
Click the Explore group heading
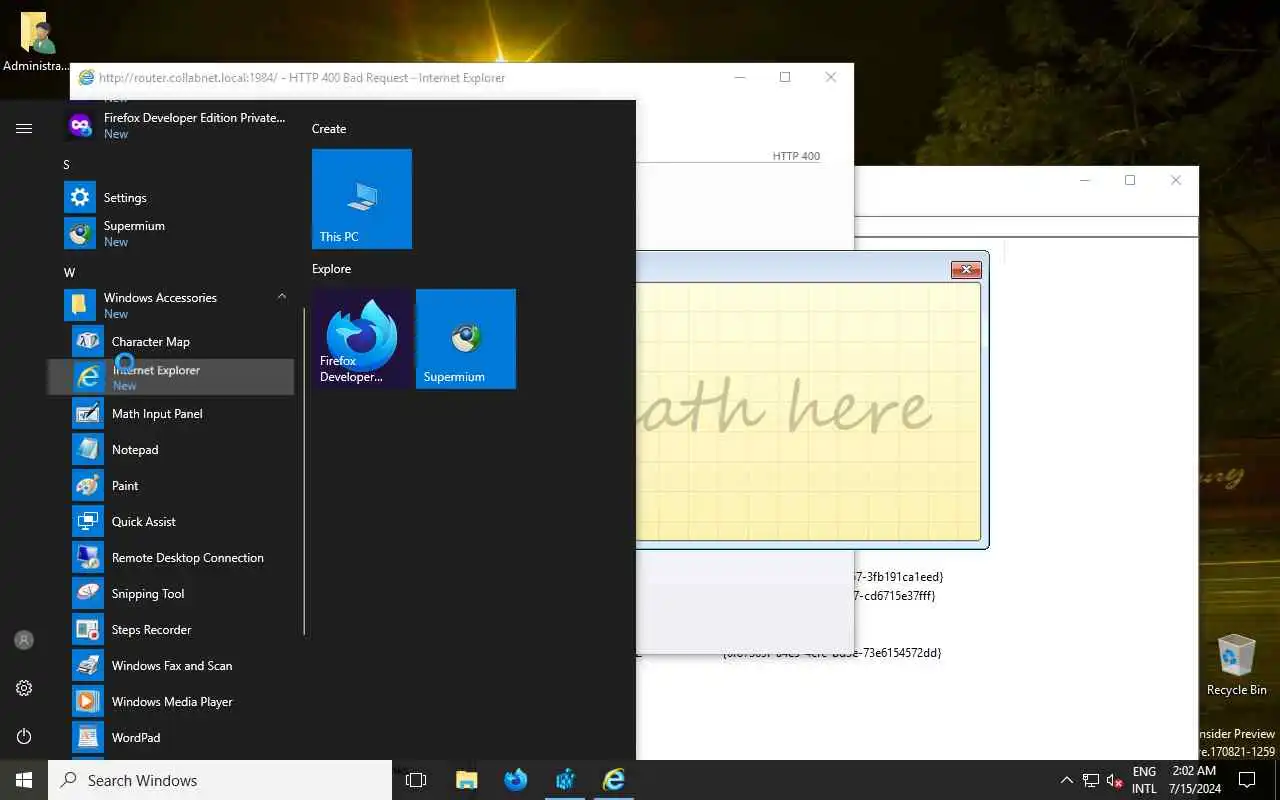[331, 268]
